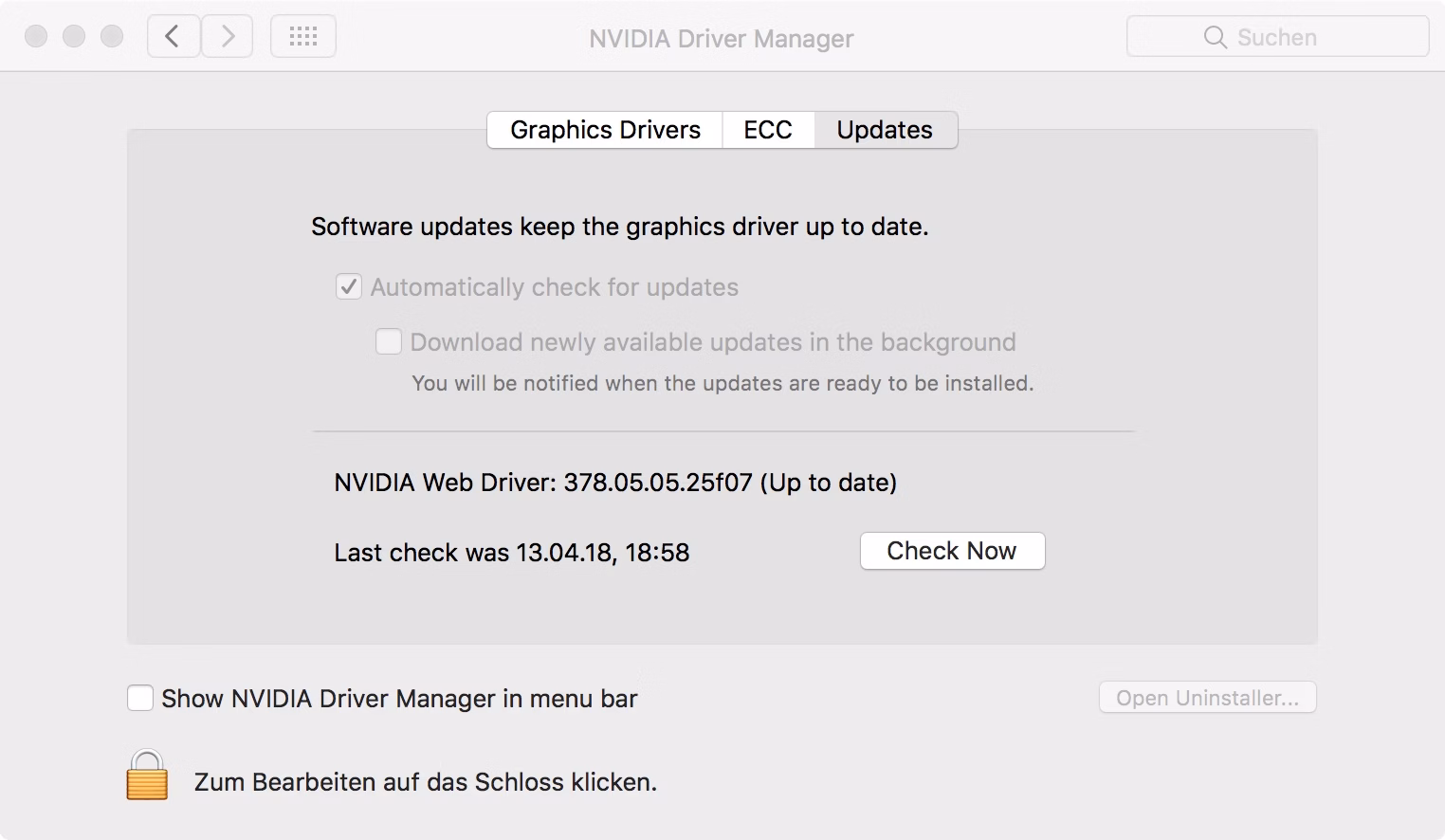Viewport: 1445px width, 840px height.
Task: Click the NVIDIA Web Driver version text
Action: pyautogui.click(x=615, y=483)
